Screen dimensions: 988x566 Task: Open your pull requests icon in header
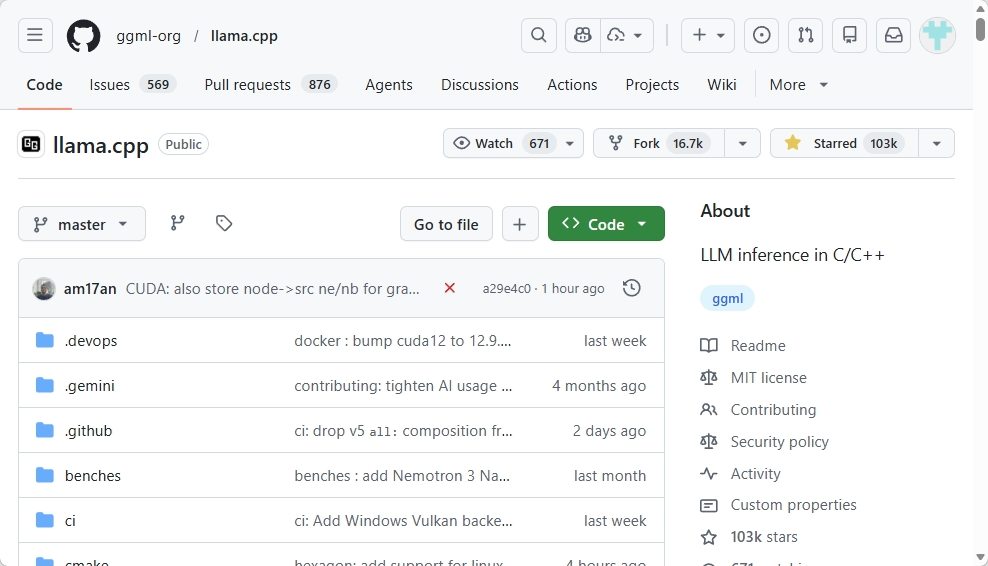[806, 35]
